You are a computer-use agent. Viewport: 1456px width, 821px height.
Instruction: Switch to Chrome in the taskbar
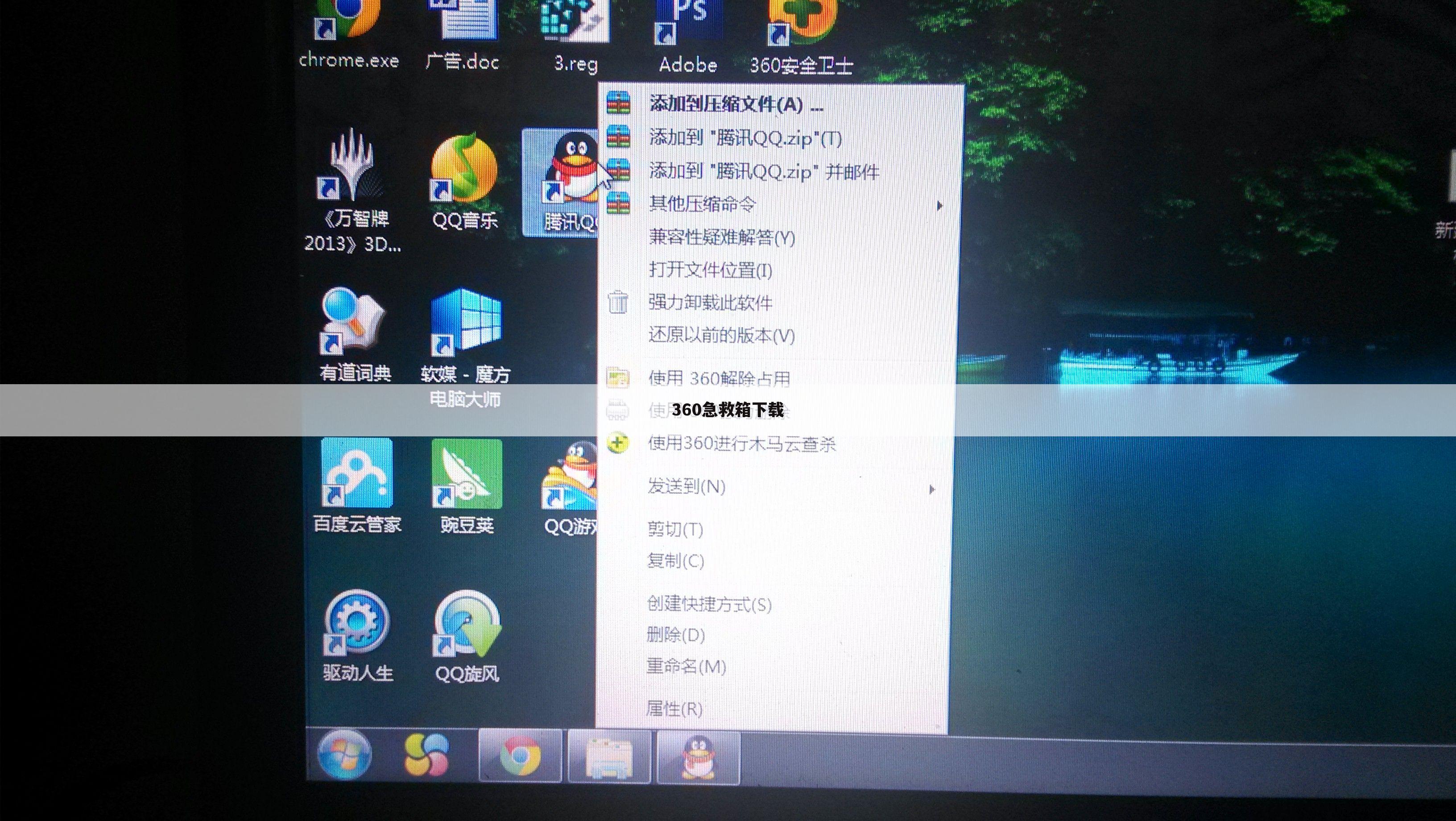[x=520, y=755]
